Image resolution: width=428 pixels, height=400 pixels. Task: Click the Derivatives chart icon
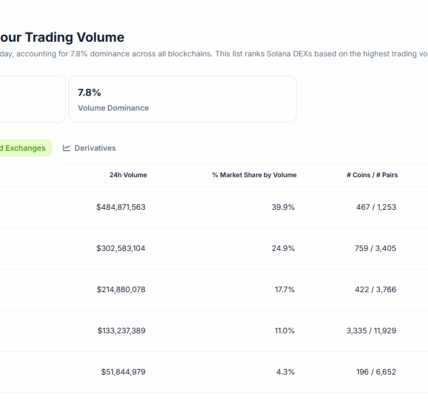click(x=66, y=148)
